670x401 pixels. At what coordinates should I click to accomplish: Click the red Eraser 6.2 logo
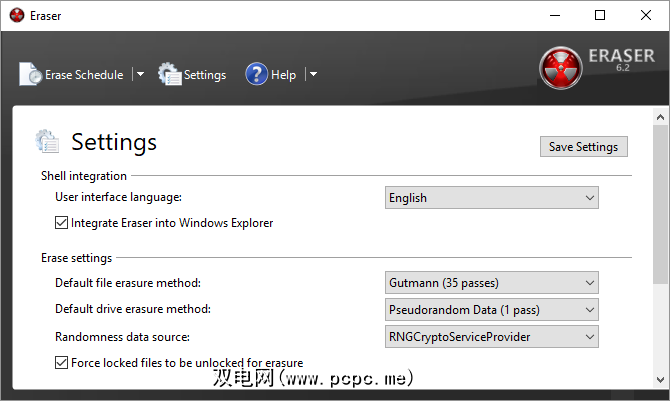(561, 68)
